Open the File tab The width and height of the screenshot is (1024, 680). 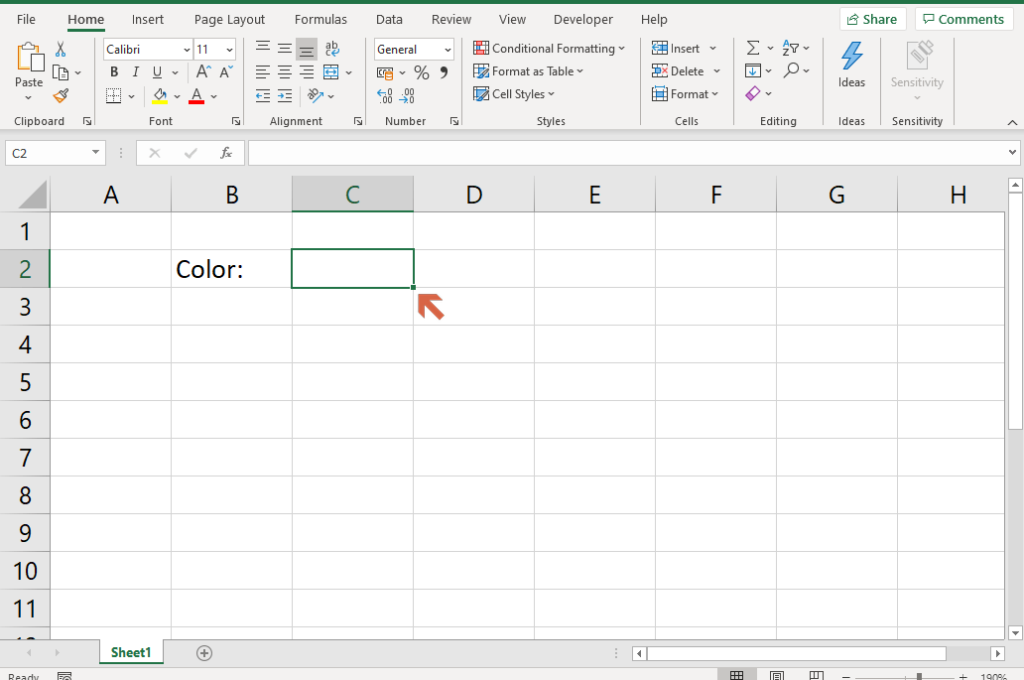tap(26, 20)
